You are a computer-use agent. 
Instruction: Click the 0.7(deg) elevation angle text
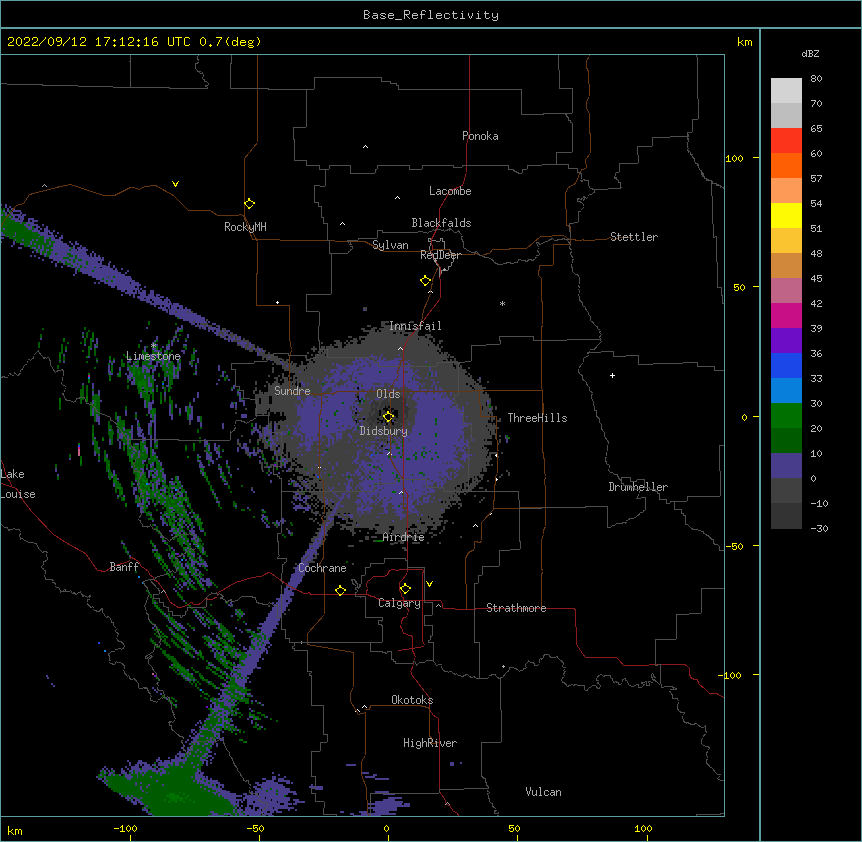coord(230,42)
